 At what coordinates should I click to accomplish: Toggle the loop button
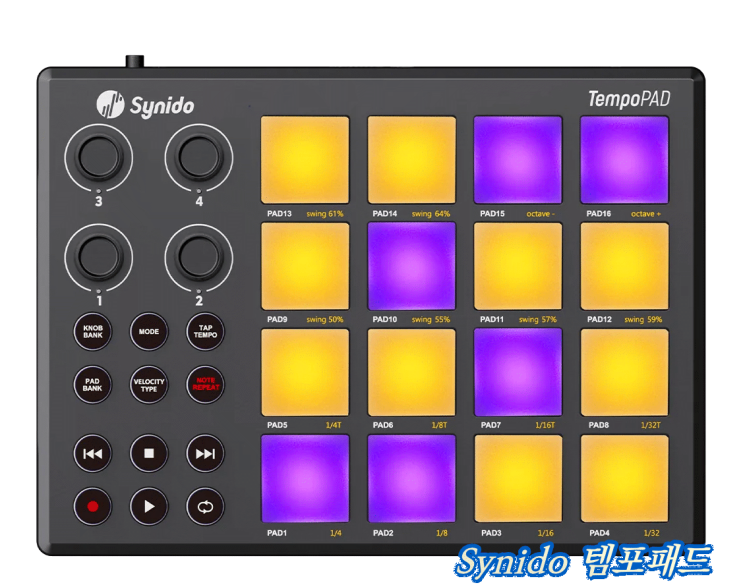coord(205,506)
